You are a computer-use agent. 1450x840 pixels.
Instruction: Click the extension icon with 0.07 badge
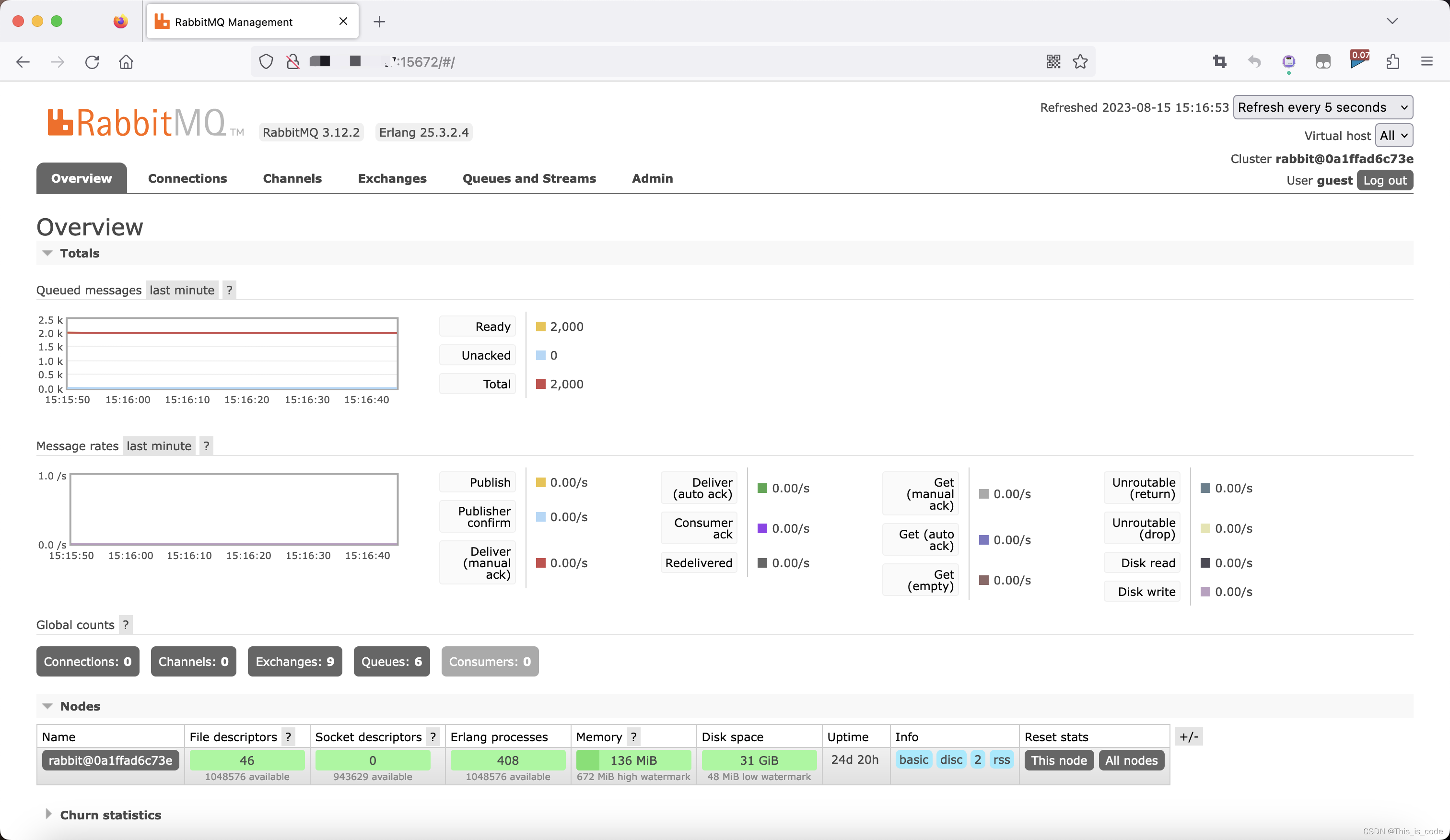1359,60
